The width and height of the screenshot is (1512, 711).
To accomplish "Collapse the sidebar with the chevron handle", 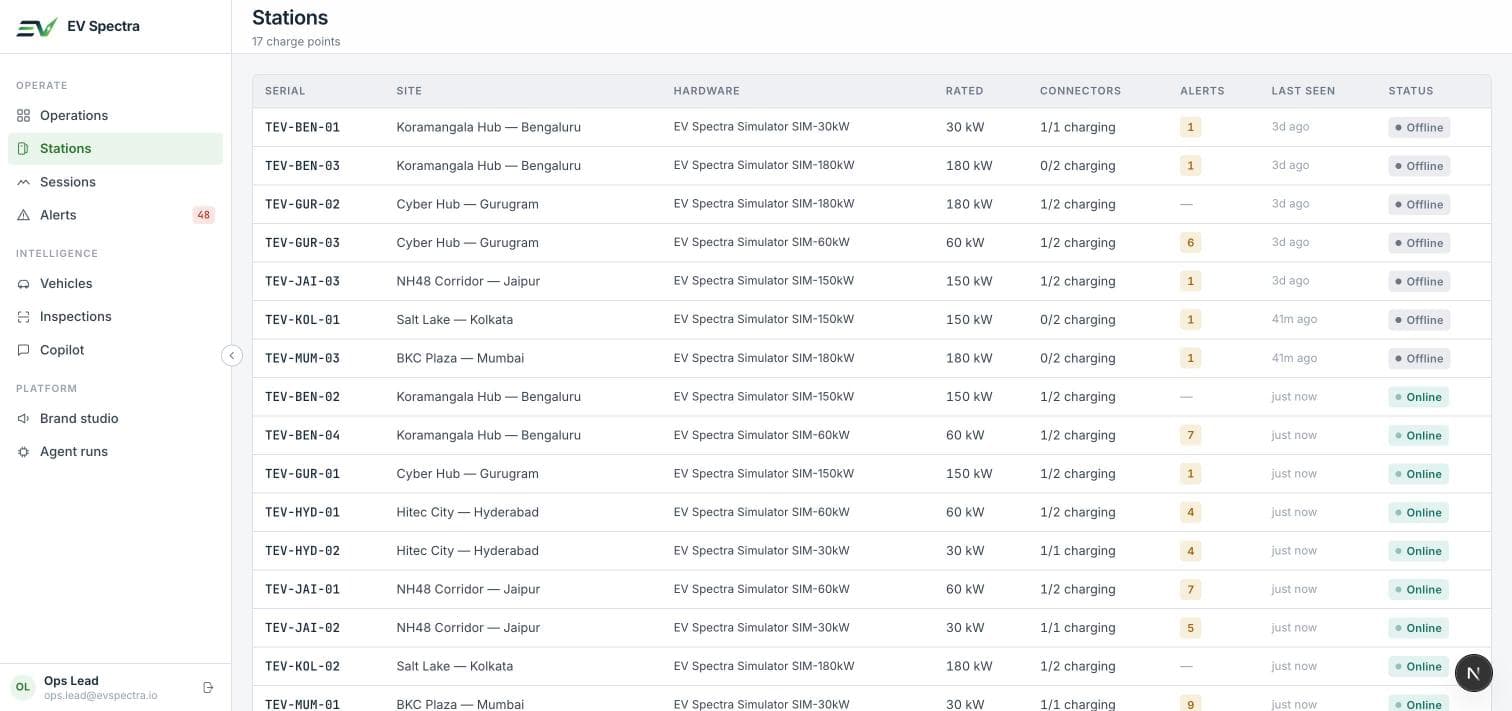I will pos(232,355).
